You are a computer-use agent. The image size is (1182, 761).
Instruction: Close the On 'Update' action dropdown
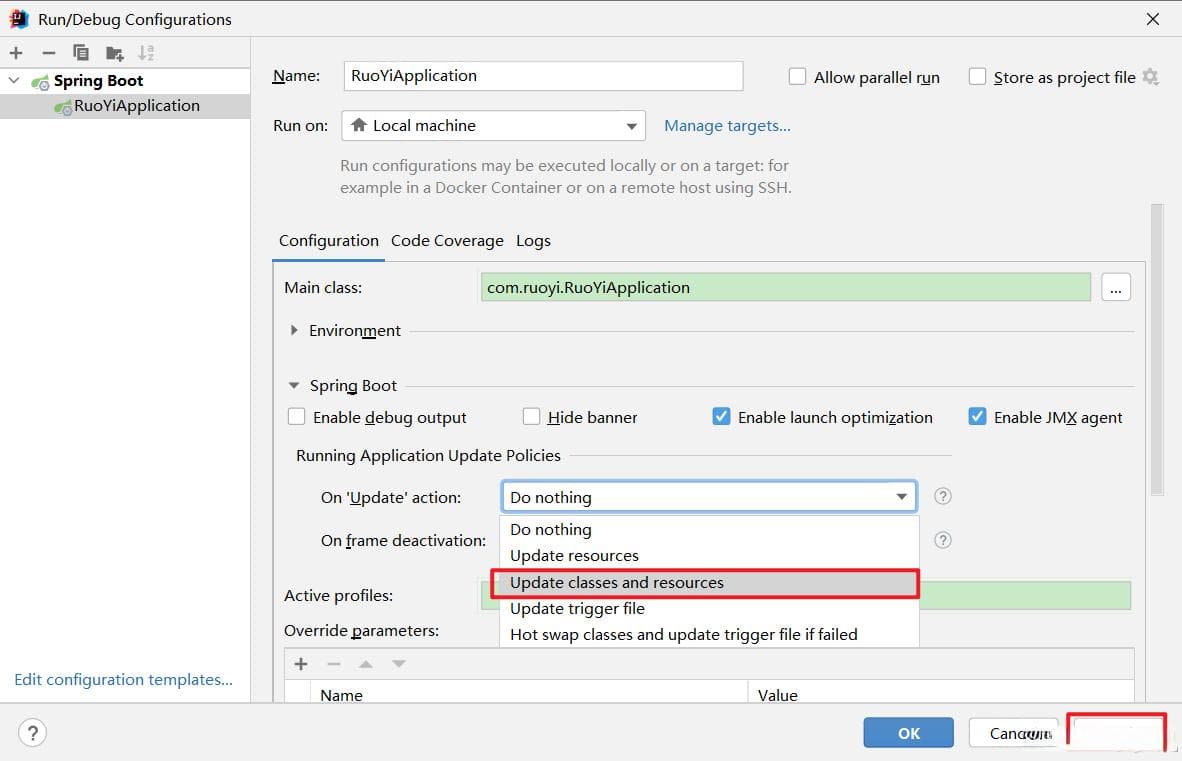click(902, 497)
